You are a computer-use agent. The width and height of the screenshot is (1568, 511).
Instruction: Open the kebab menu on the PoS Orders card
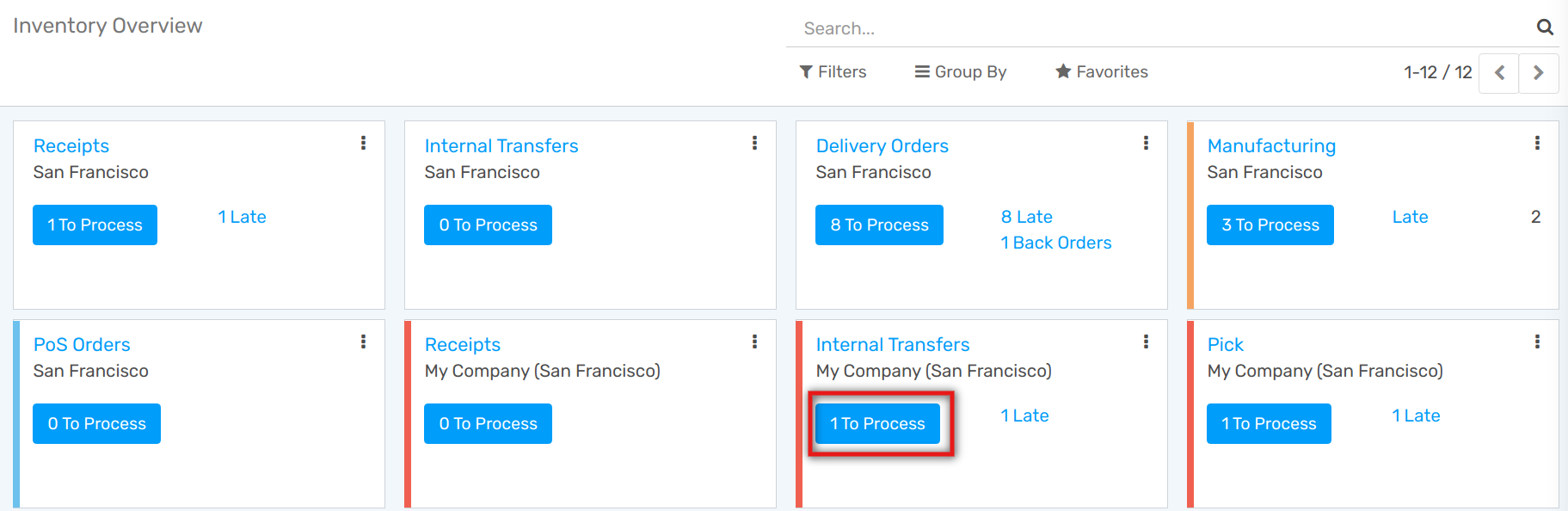(363, 342)
